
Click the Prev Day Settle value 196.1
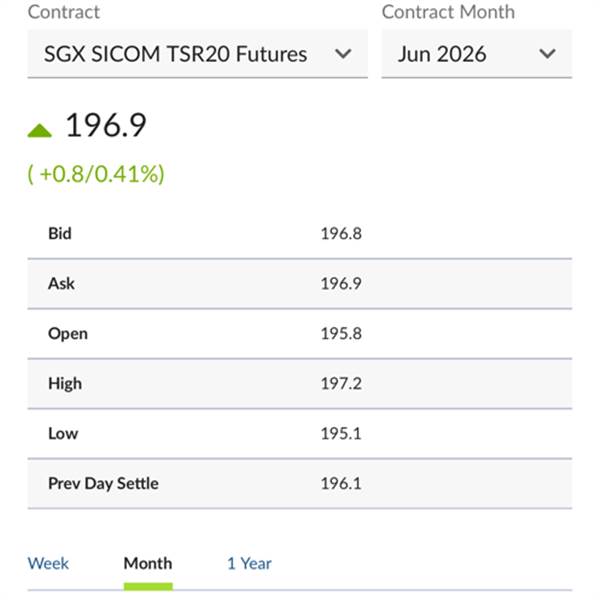click(x=340, y=483)
